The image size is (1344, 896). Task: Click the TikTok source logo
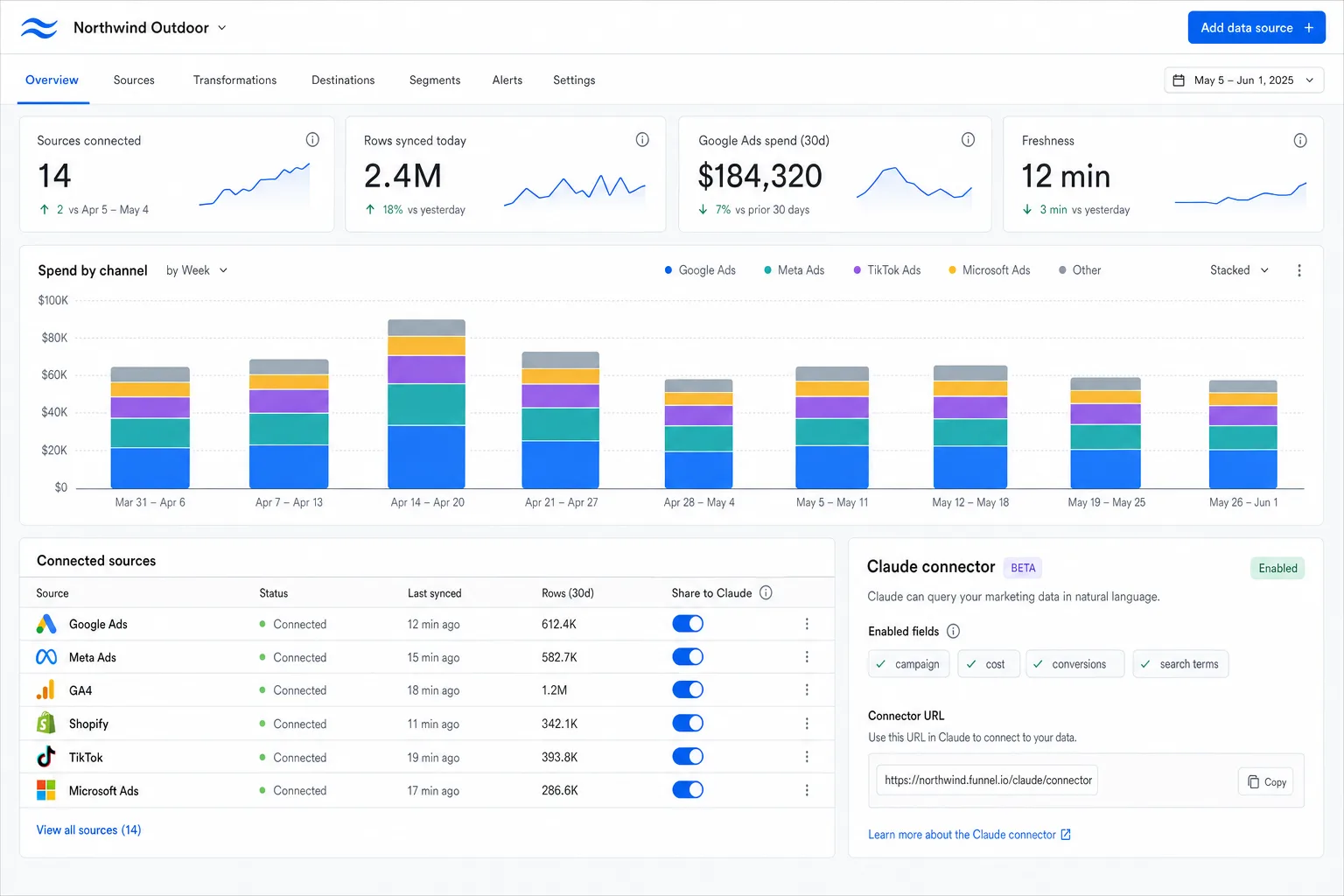pyautogui.click(x=46, y=757)
